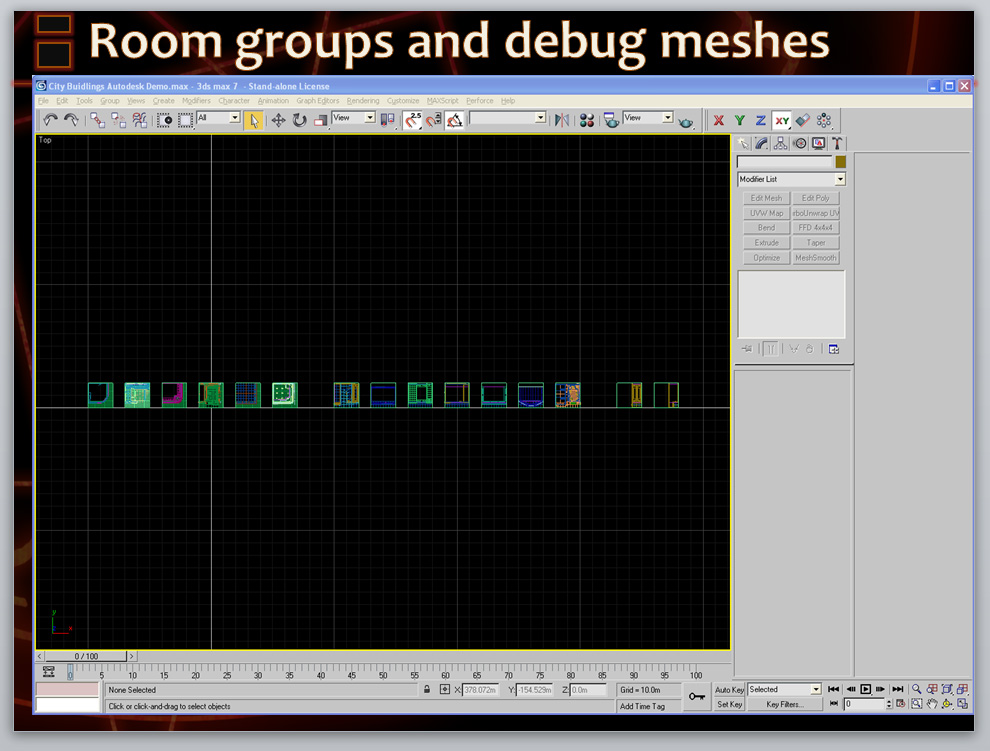Click the play animation button
The image size is (990, 751).
pyautogui.click(x=866, y=690)
